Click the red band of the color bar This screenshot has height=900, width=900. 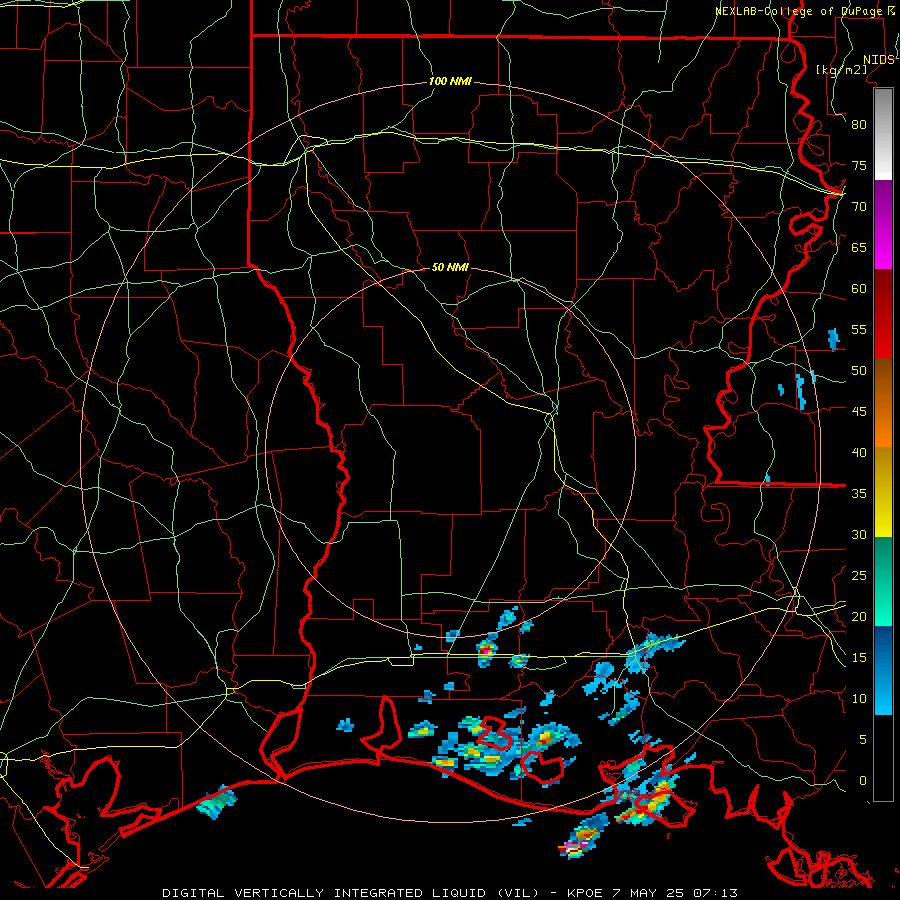(x=883, y=314)
